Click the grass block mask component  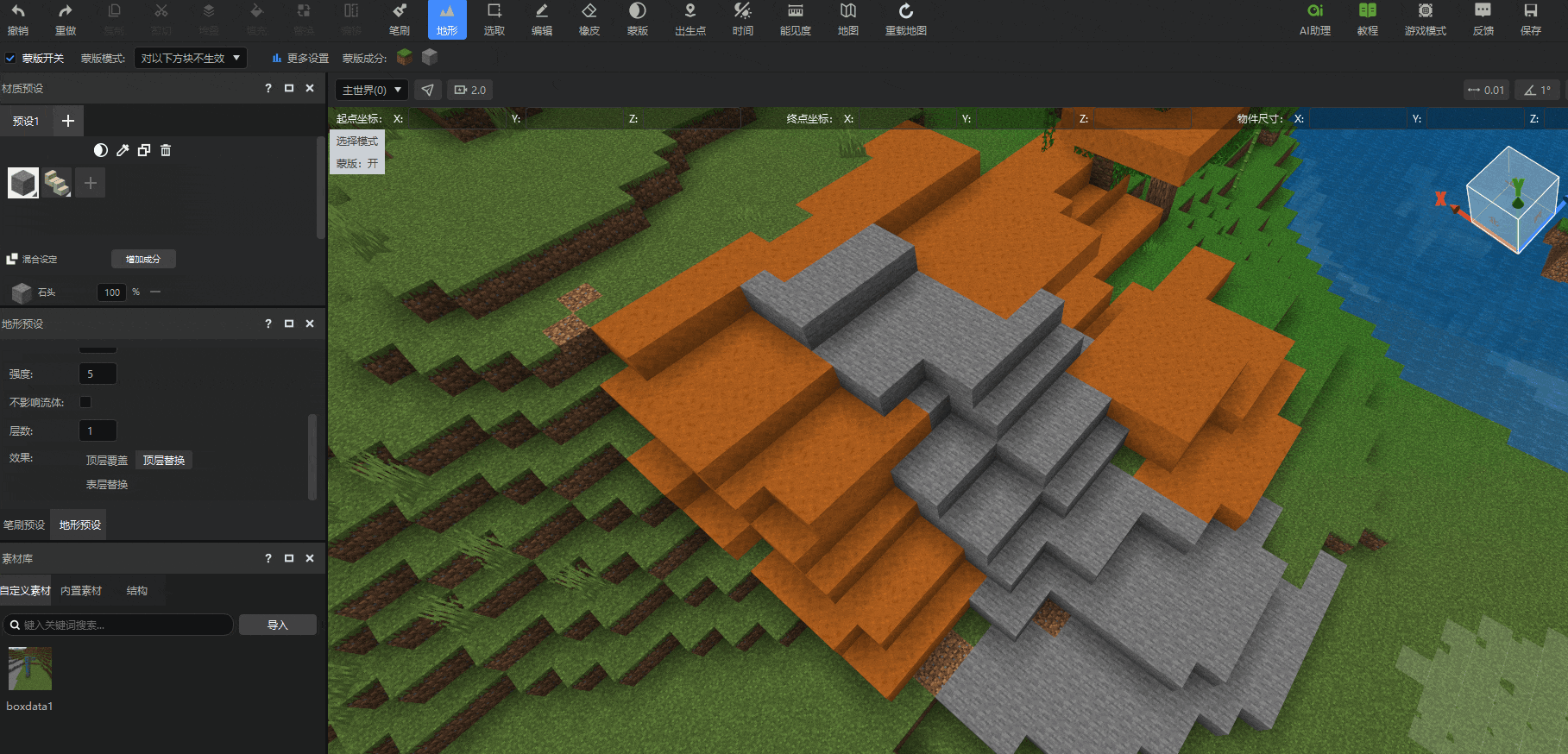click(405, 57)
